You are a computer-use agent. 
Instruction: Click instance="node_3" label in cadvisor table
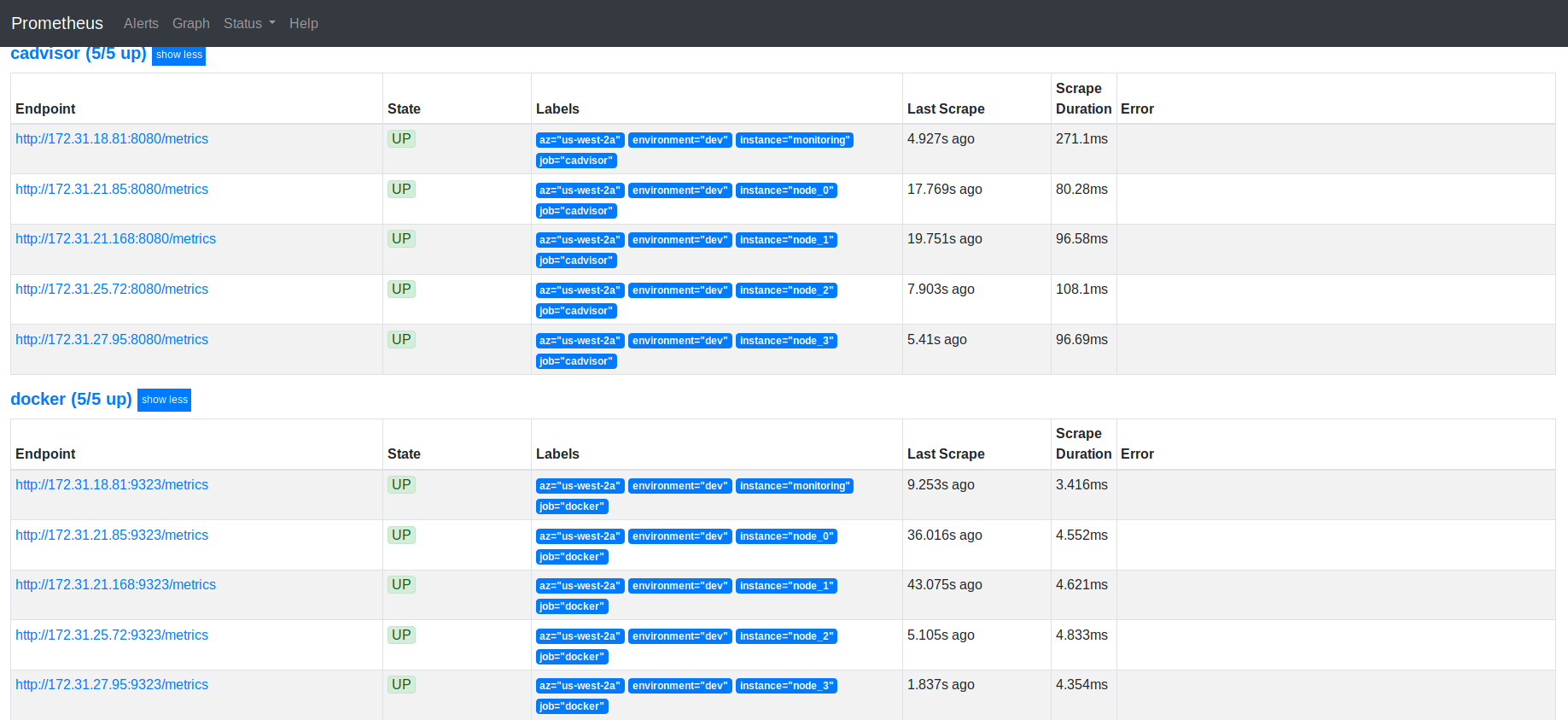click(x=786, y=341)
